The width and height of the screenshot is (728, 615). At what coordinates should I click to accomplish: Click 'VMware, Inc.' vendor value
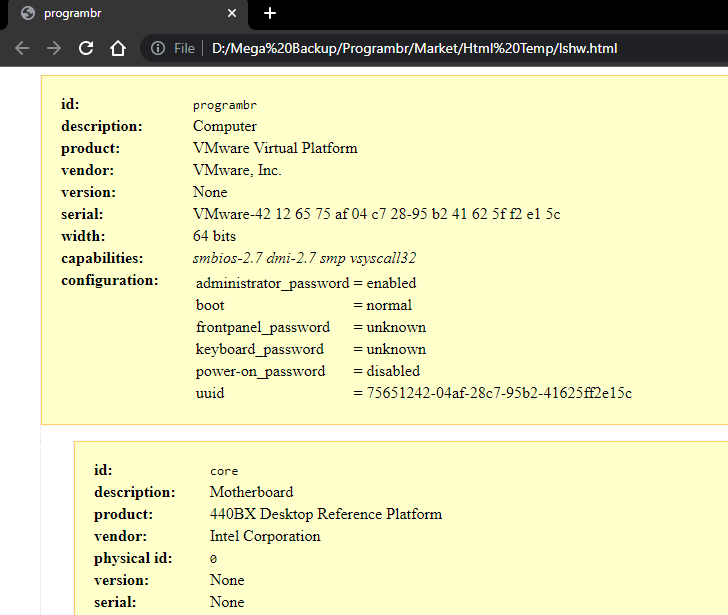[237, 170]
